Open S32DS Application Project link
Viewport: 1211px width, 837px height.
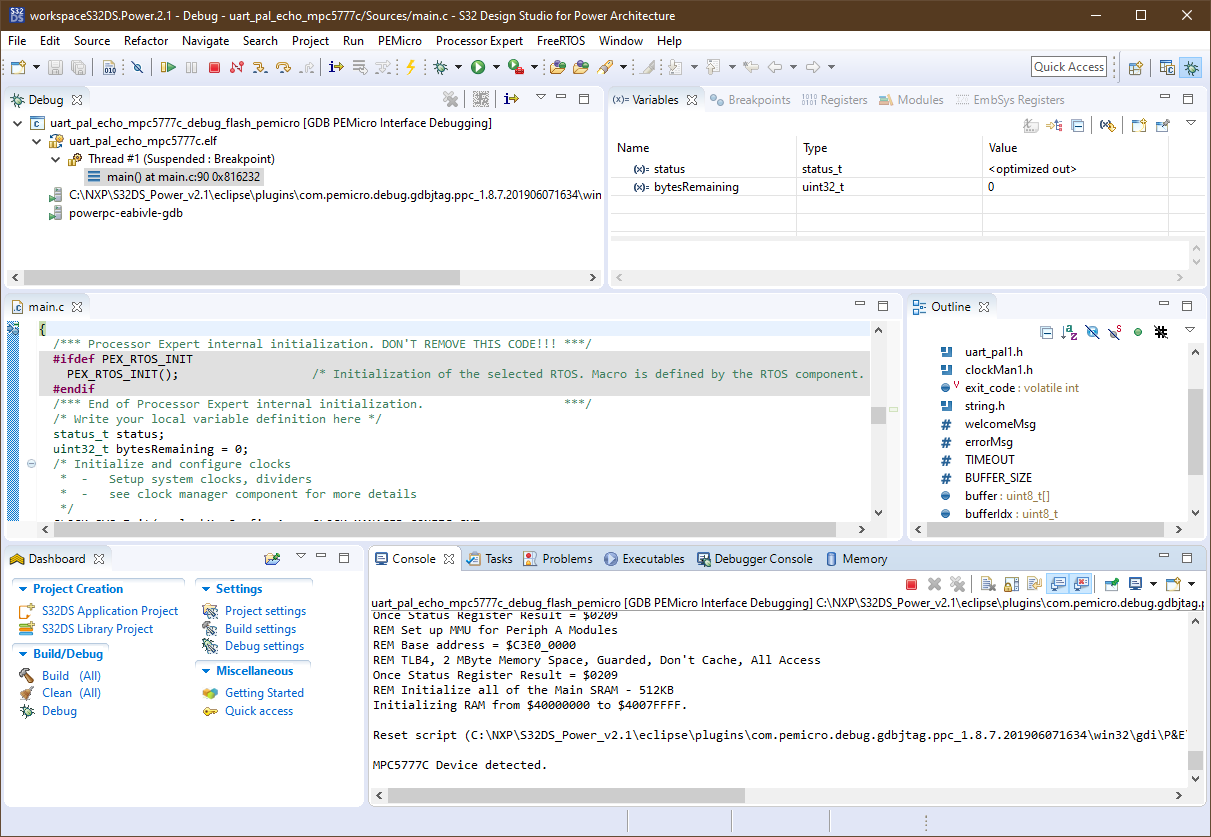(109, 611)
